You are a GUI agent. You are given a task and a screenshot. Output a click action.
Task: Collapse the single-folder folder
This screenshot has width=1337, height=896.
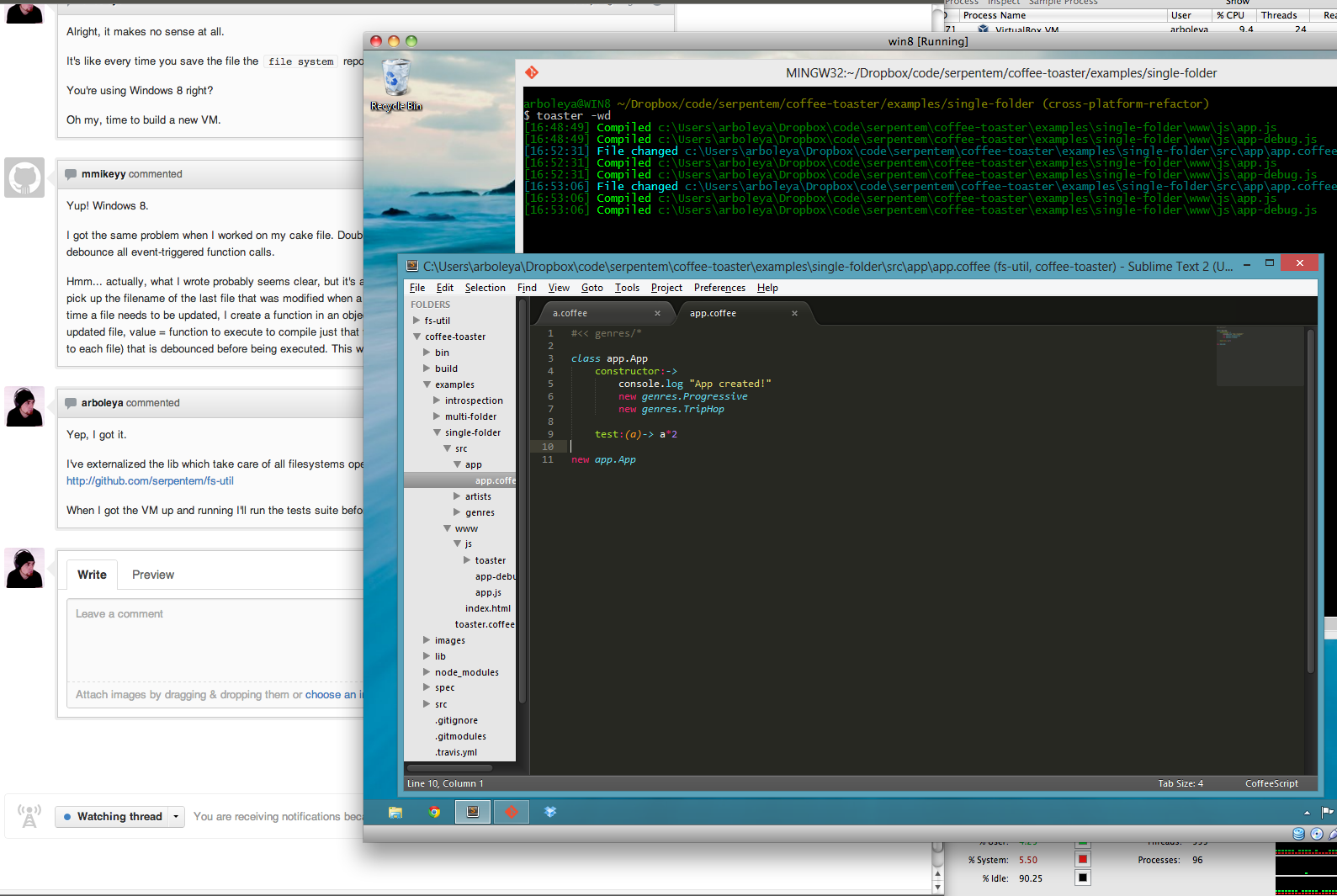(x=437, y=432)
